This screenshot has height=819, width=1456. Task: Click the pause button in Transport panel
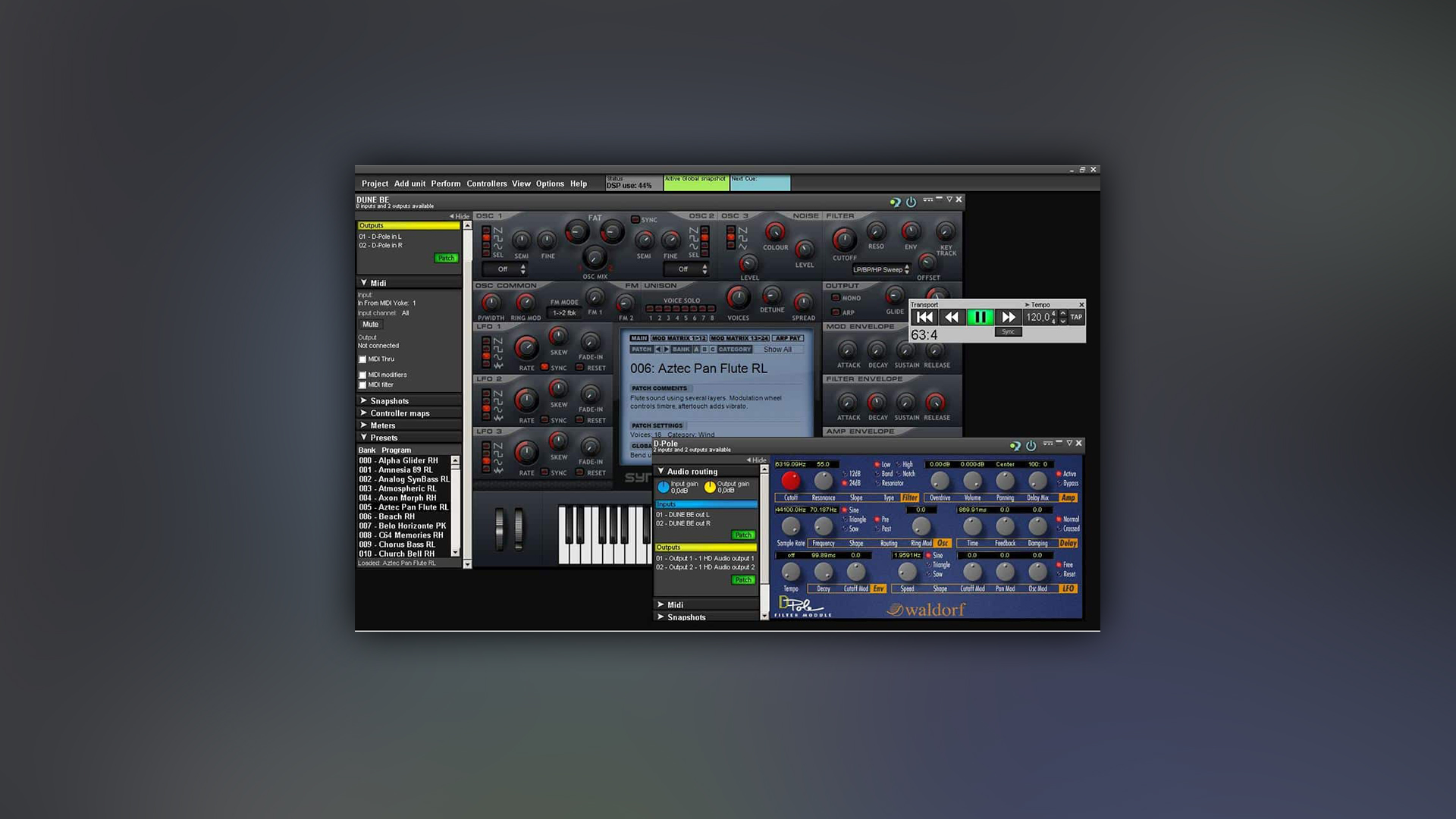(x=981, y=317)
